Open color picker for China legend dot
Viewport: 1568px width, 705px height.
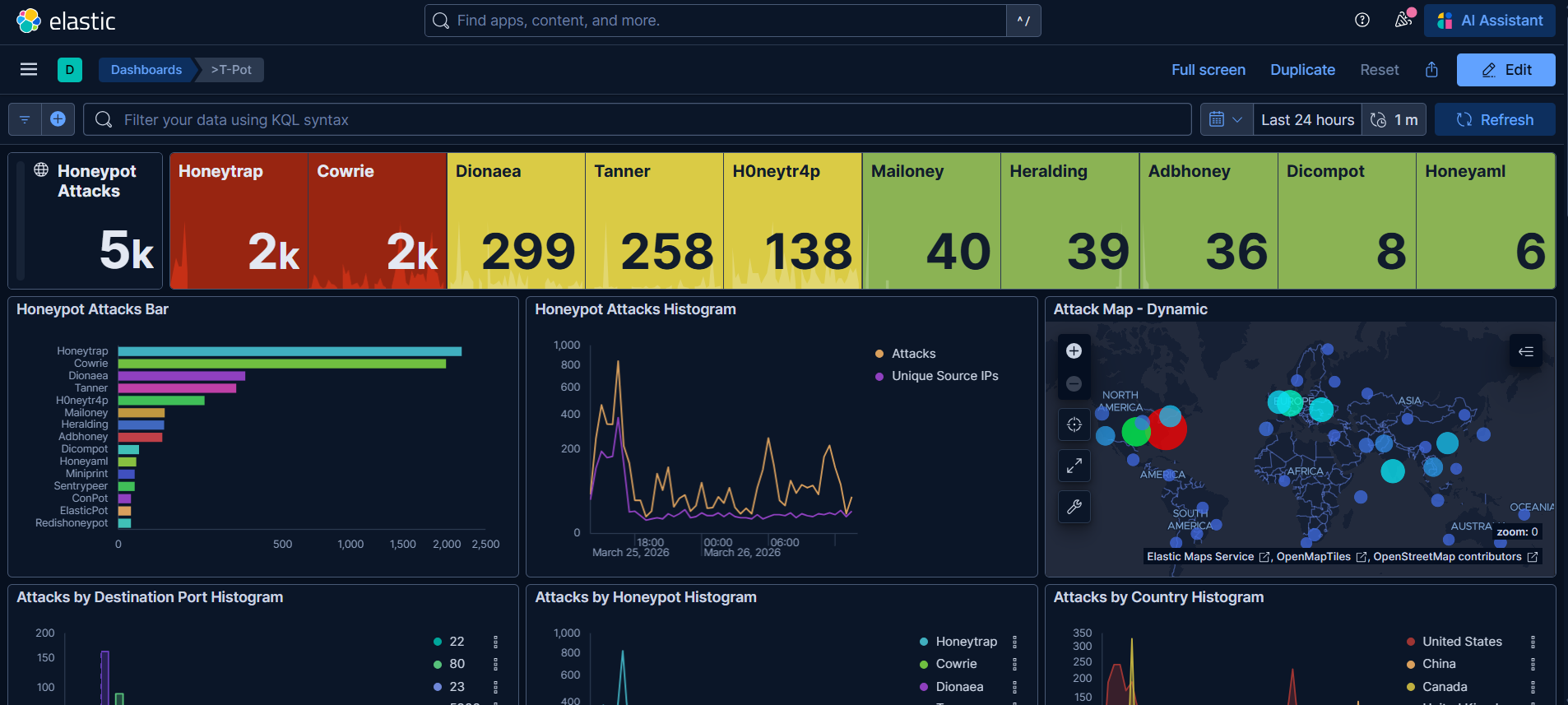pos(1411,664)
